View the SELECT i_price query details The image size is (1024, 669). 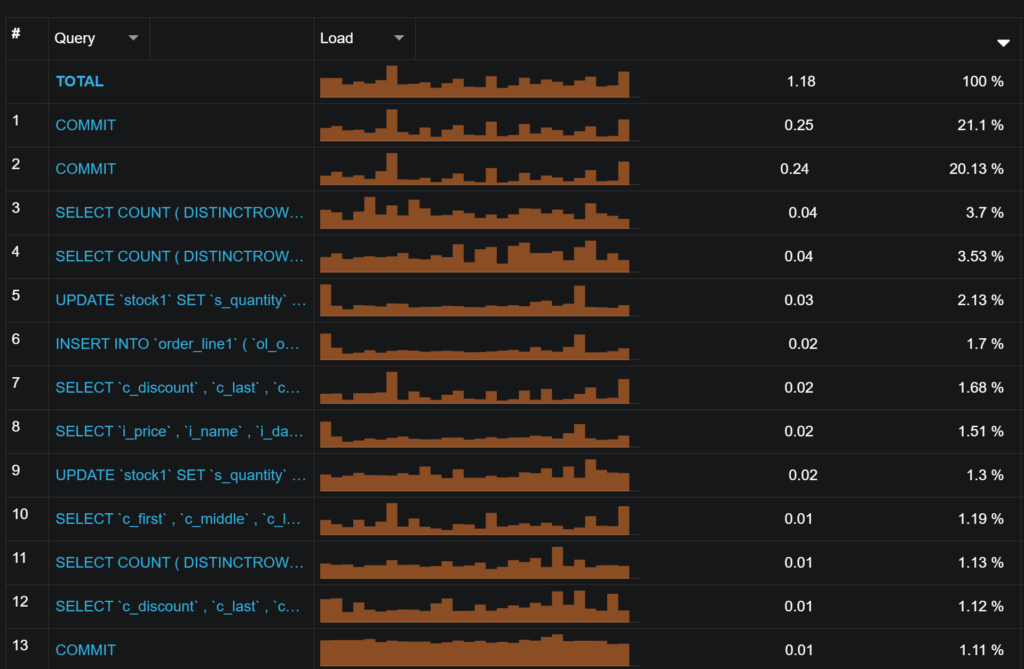point(180,431)
